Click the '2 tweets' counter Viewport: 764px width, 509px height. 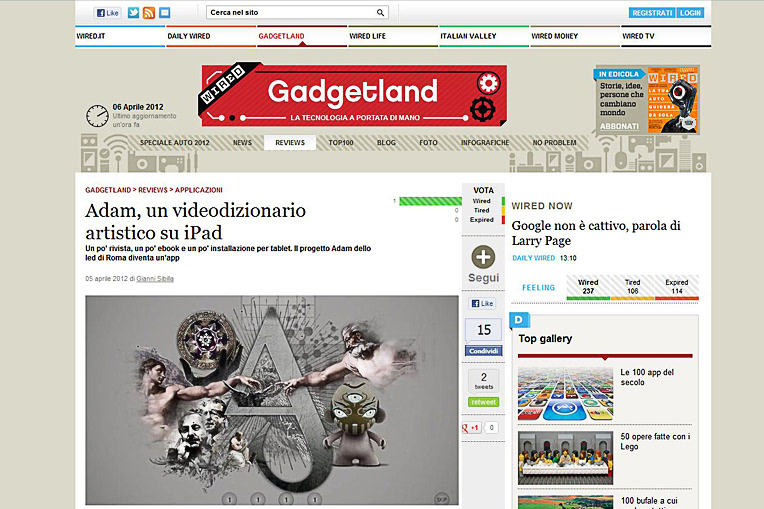point(483,380)
